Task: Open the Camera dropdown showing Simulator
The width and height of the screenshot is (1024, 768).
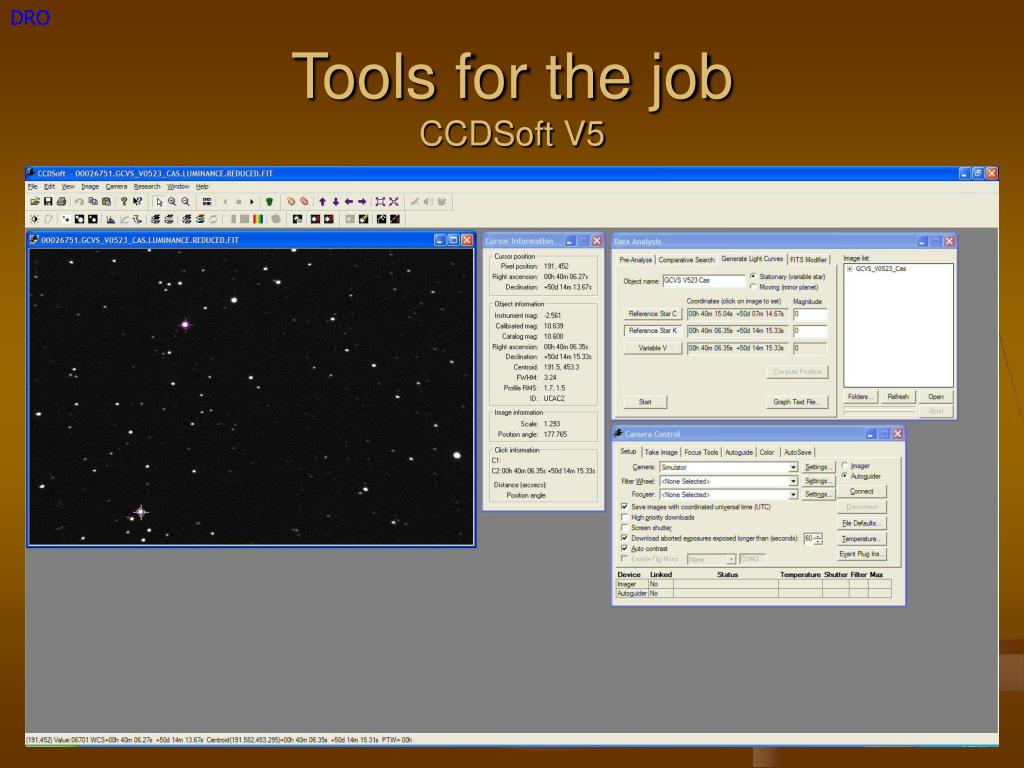Action: 793,468
